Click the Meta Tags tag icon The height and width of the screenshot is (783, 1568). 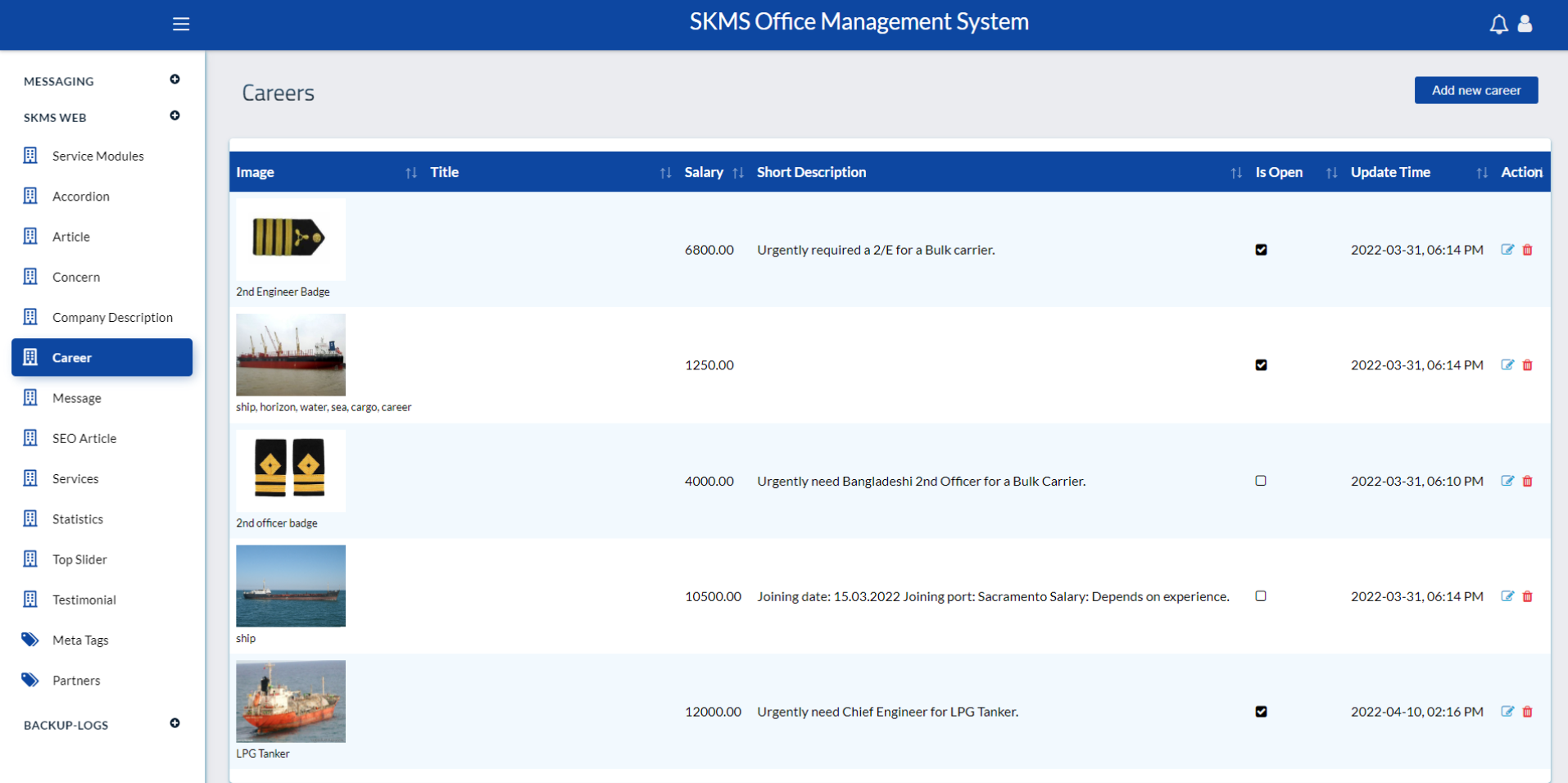coord(30,640)
